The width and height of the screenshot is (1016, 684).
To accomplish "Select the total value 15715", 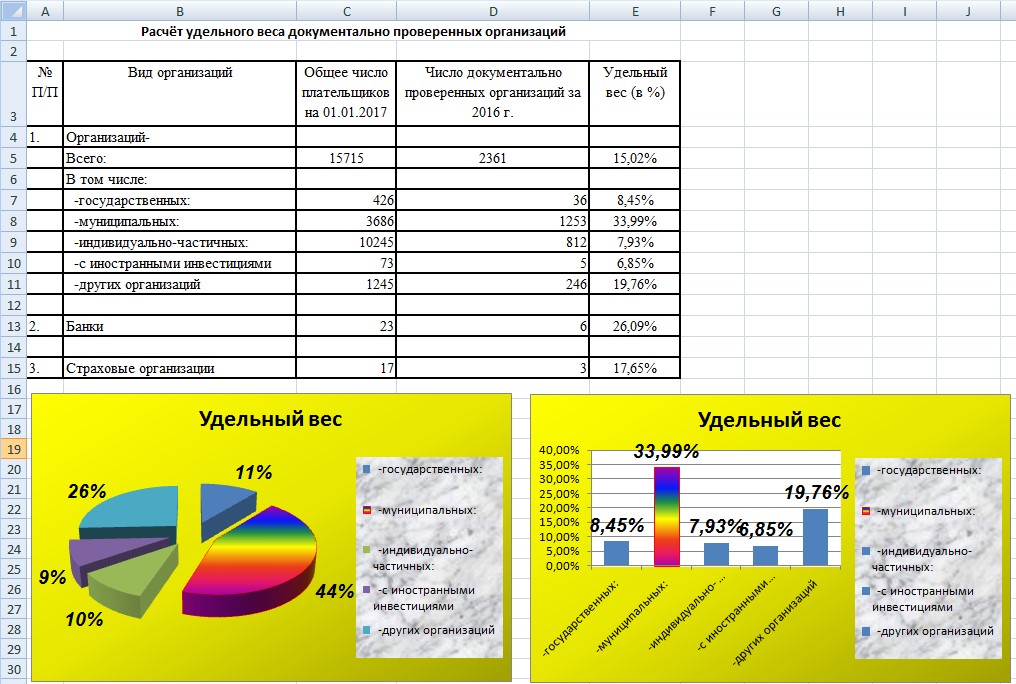I will 346,158.
